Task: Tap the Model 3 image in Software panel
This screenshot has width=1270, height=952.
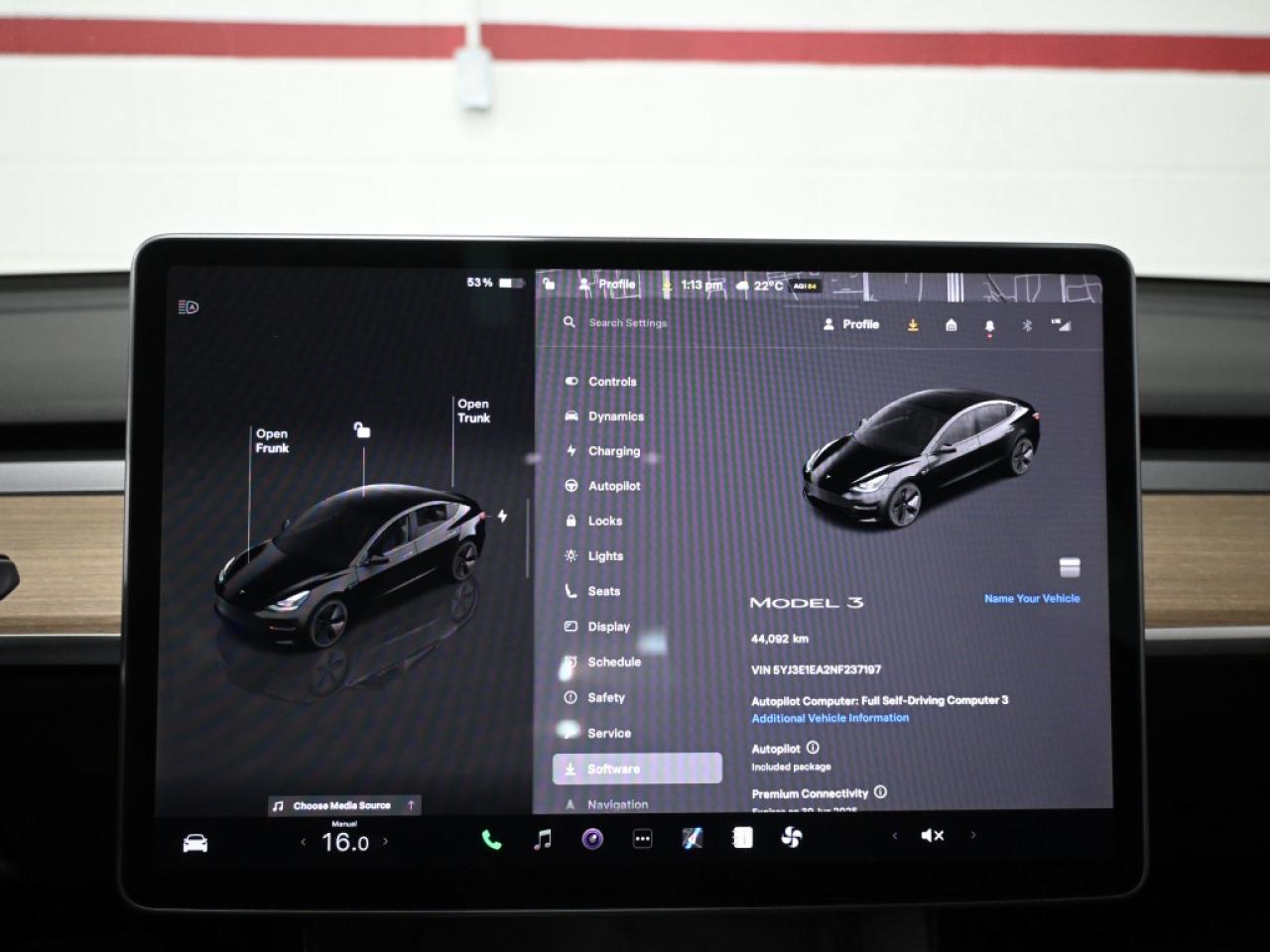Action: coord(922,456)
